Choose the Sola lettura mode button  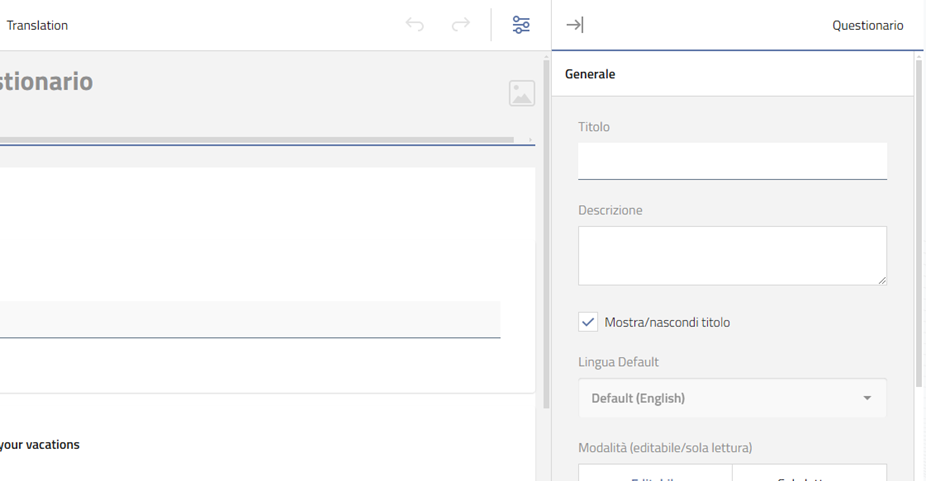tap(809, 474)
